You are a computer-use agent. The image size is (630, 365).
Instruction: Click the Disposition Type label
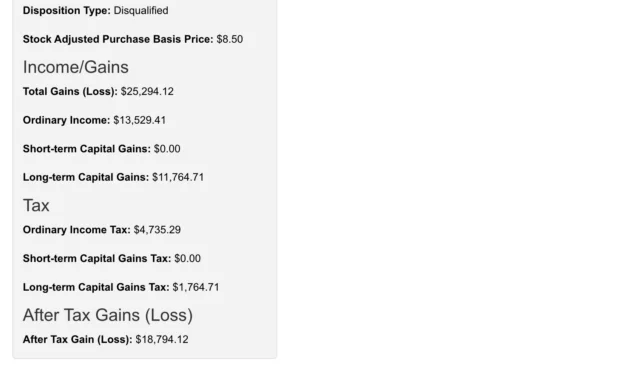click(x=66, y=10)
